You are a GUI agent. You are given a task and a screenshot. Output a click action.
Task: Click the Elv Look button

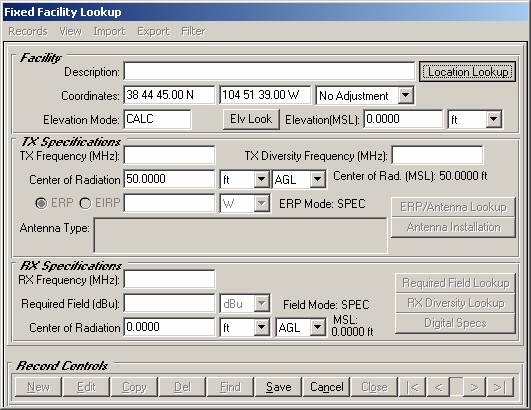point(251,119)
